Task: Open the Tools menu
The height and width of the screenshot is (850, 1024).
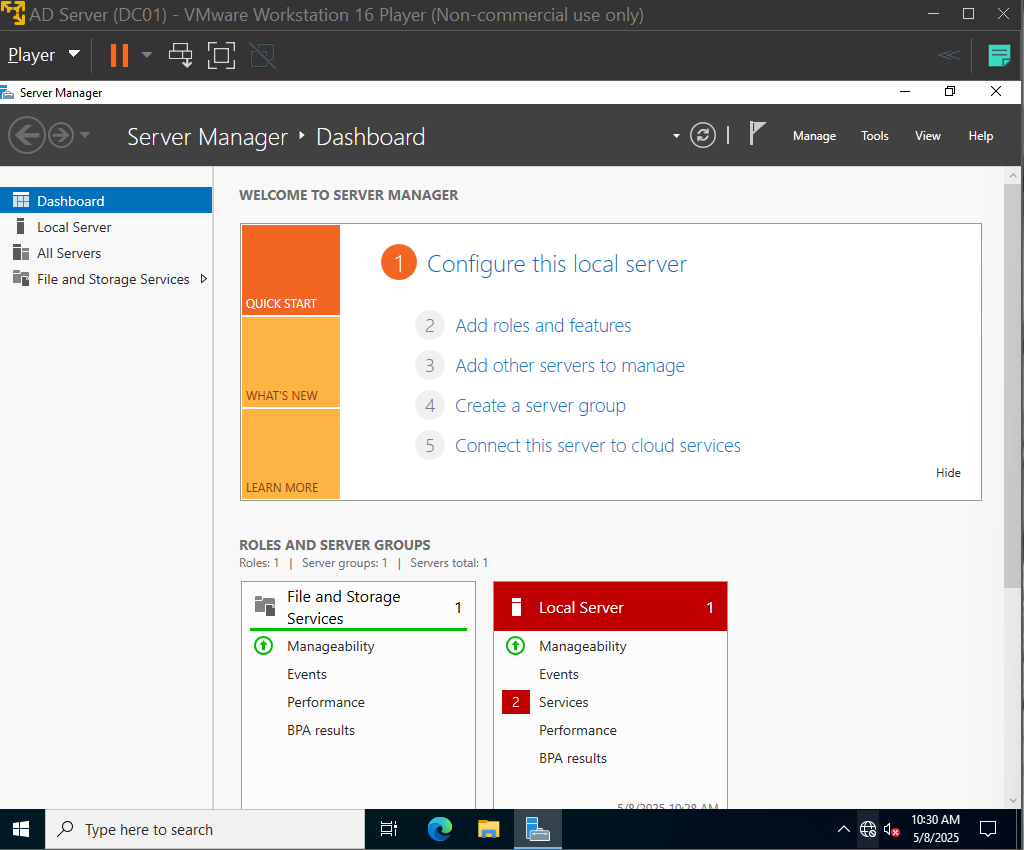Action: point(874,136)
